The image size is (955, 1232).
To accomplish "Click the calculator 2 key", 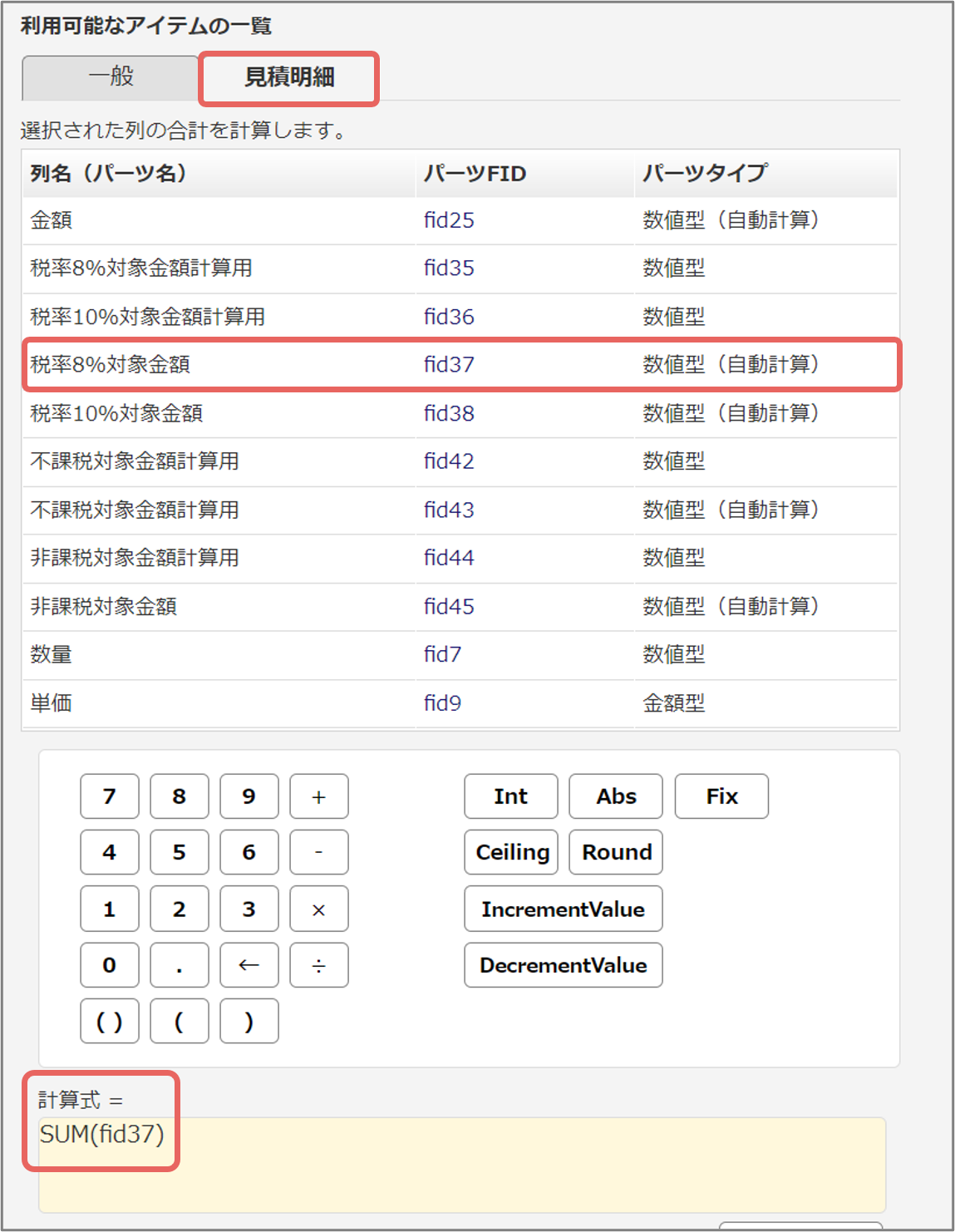I will pos(180,909).
